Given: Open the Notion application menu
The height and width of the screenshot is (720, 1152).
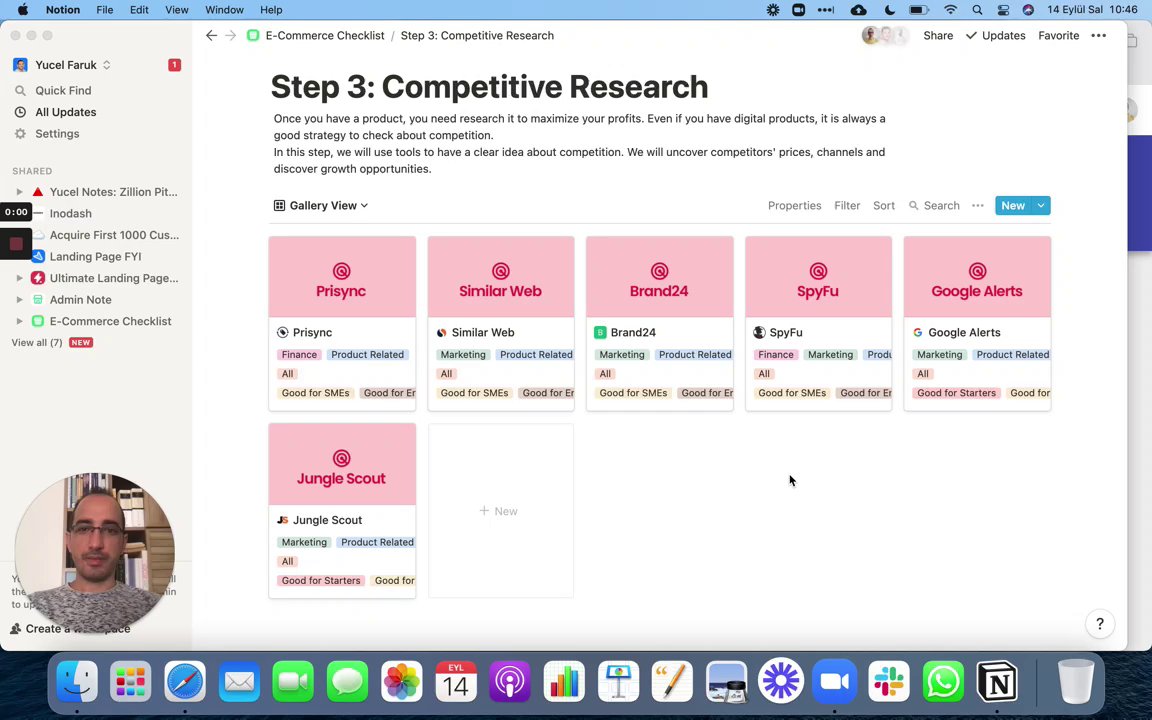Looking at the screenshot, I should [63, 10].
